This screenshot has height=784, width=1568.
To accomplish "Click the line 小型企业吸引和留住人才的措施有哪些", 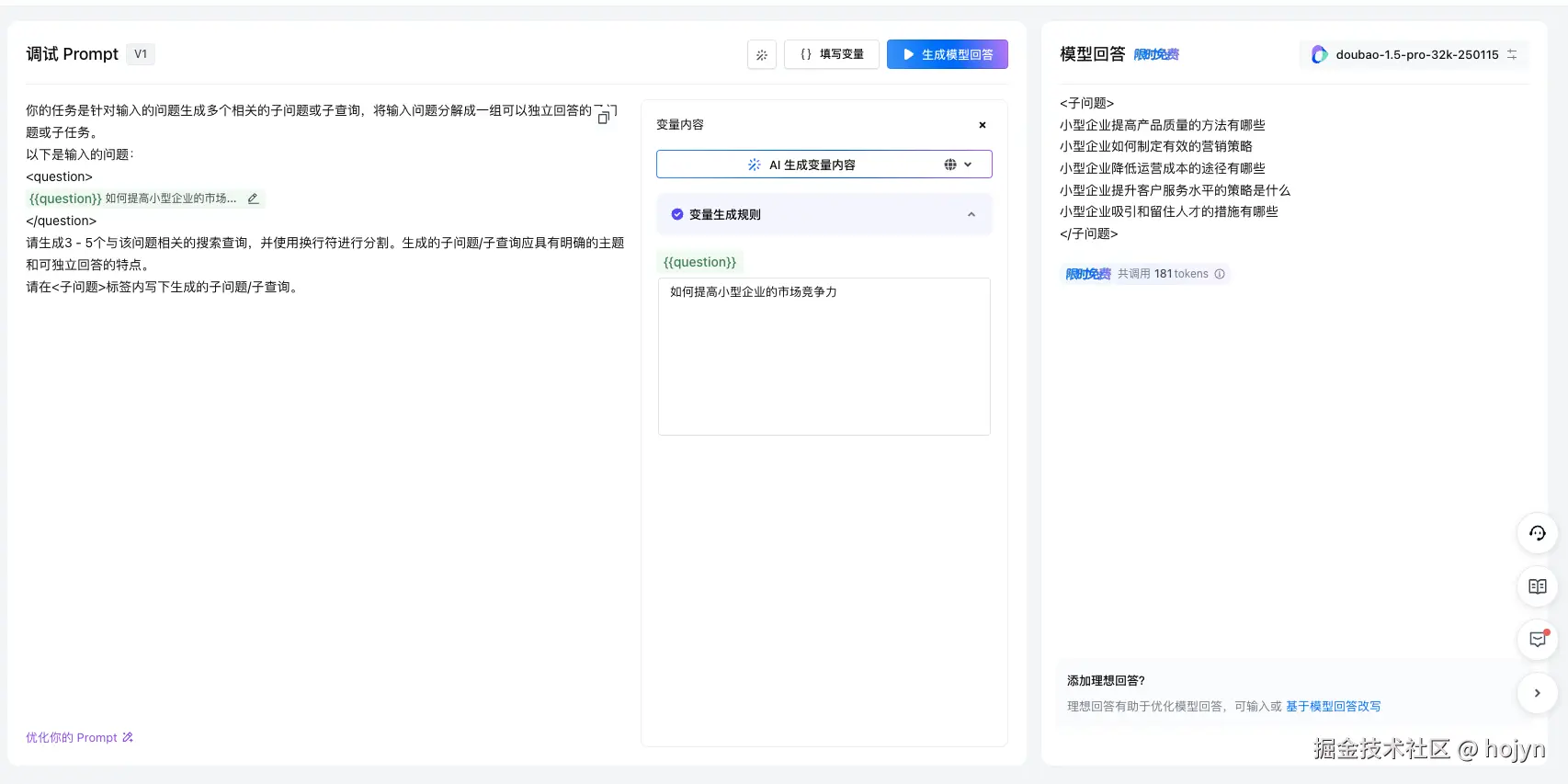I will pos(1169,211).
